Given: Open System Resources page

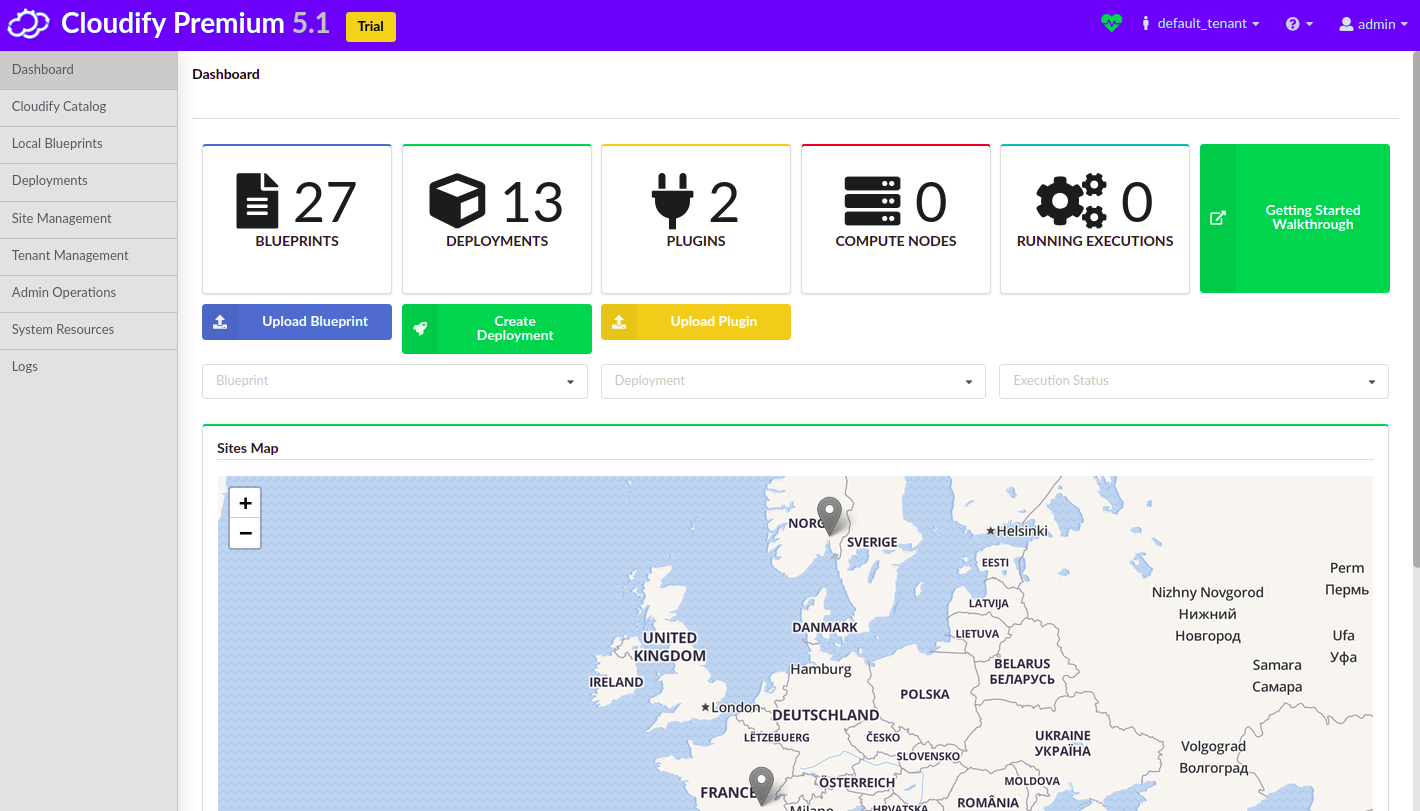Looking at the screenshot, I should (89, 330).
